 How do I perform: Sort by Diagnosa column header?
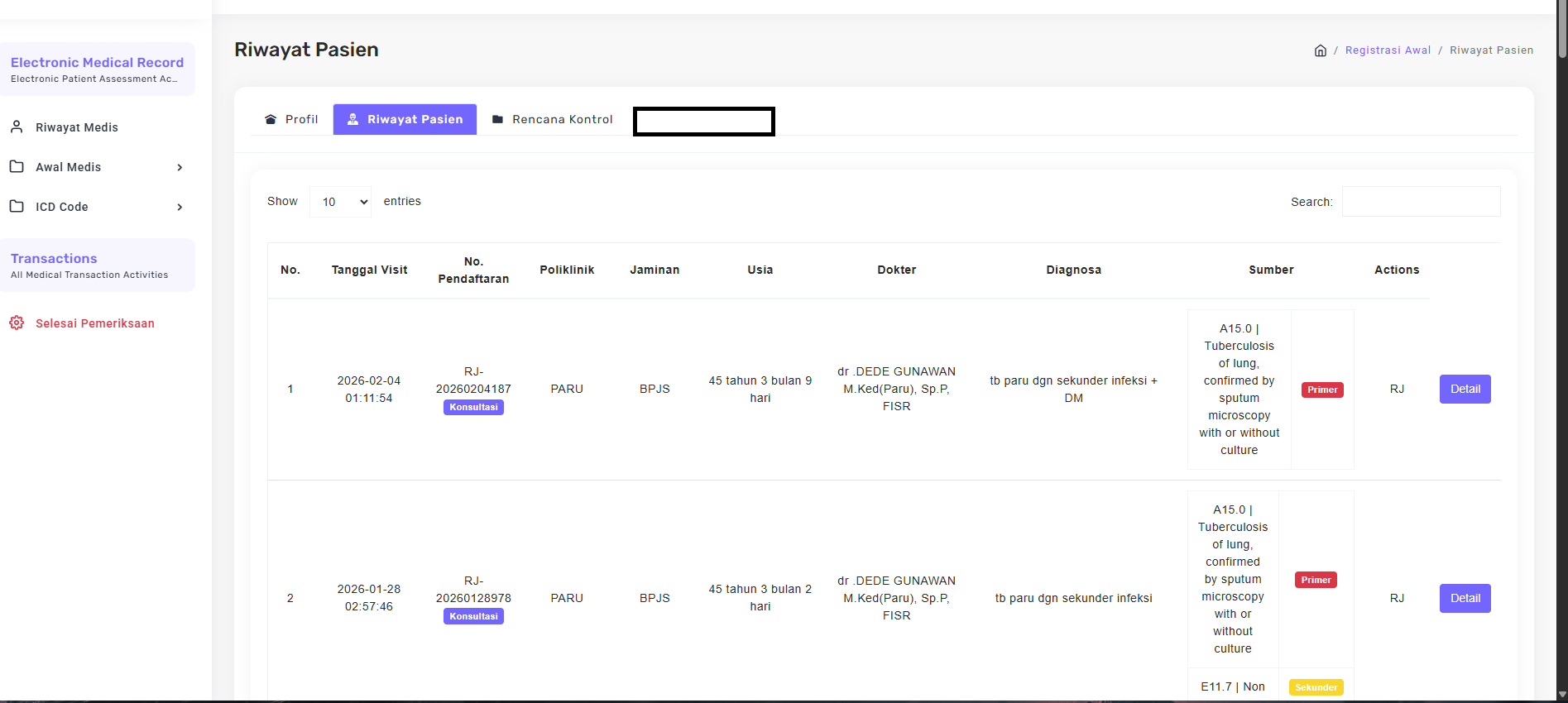[x=1073, y=270]
